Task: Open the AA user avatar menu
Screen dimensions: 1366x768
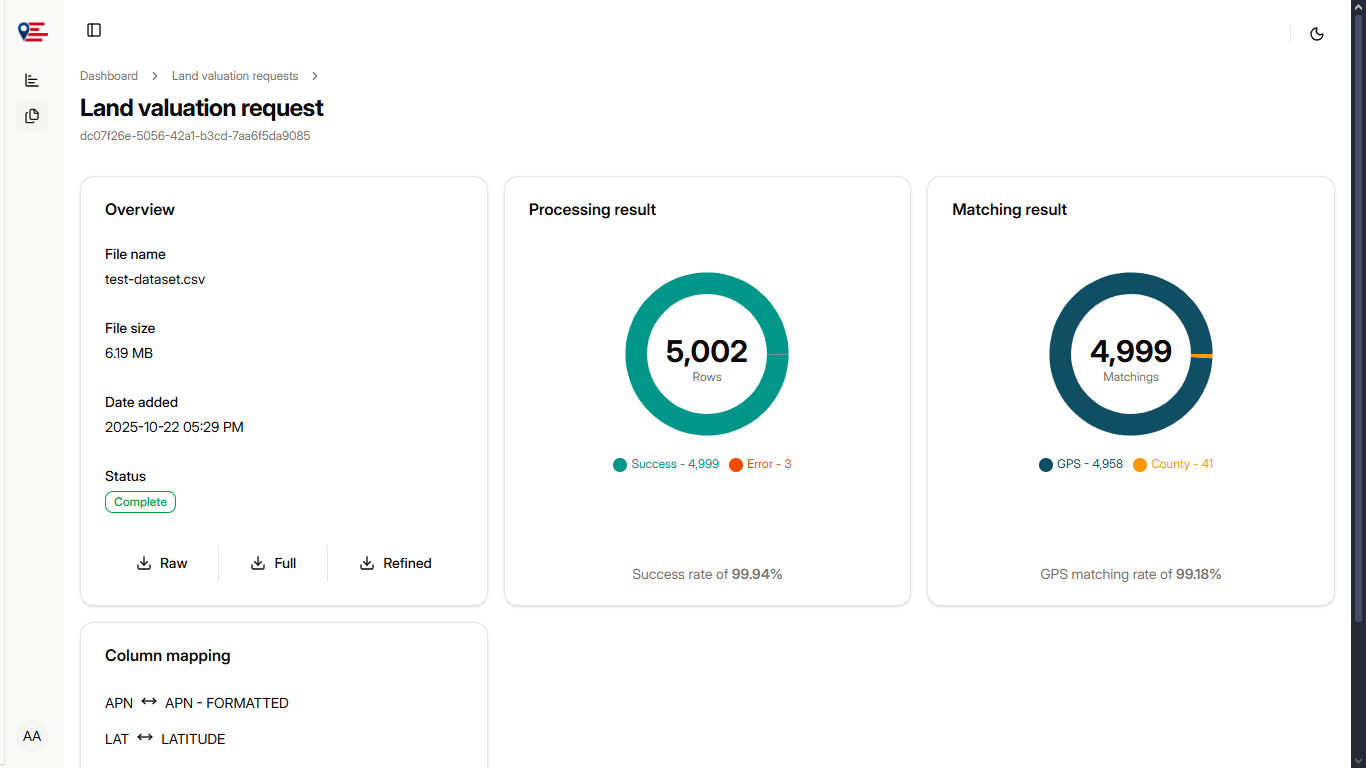Action: pos(32,737)
